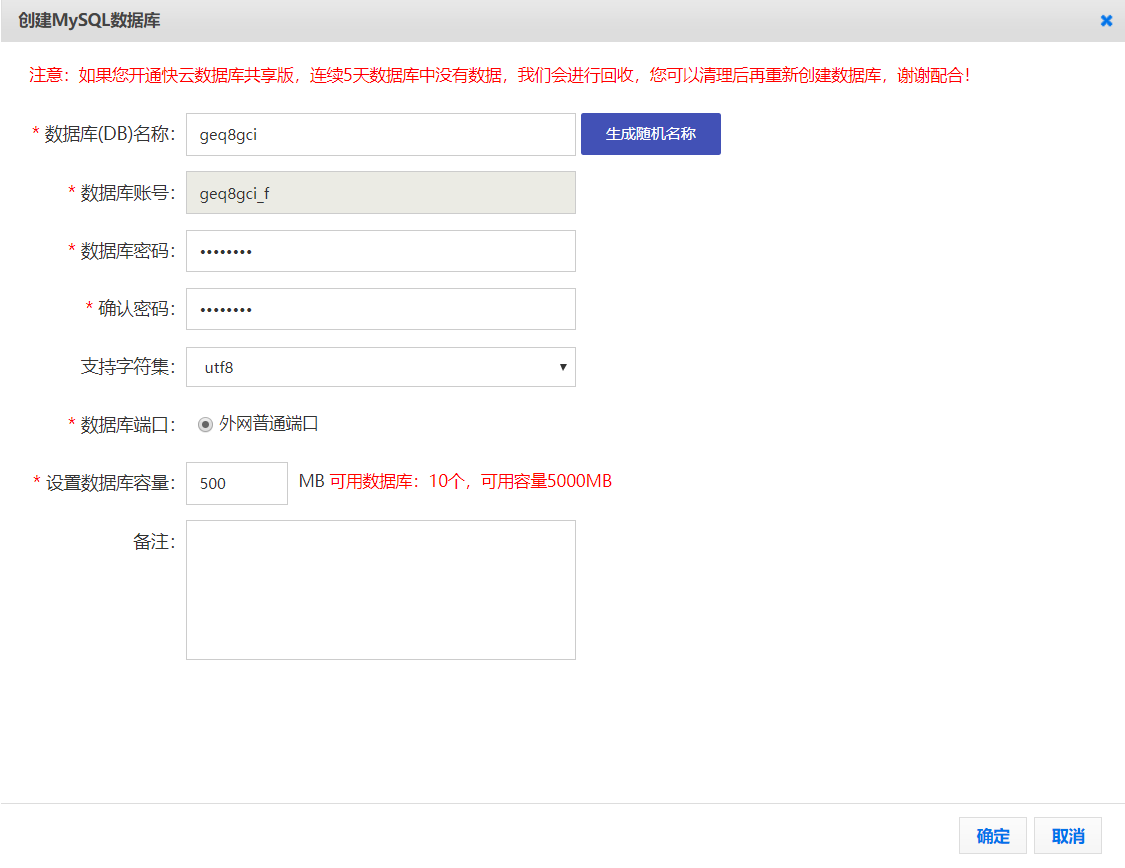Click the 生成随机名称 button
This screenshot has width=1125, height=868.
click(x=650, y=134)
